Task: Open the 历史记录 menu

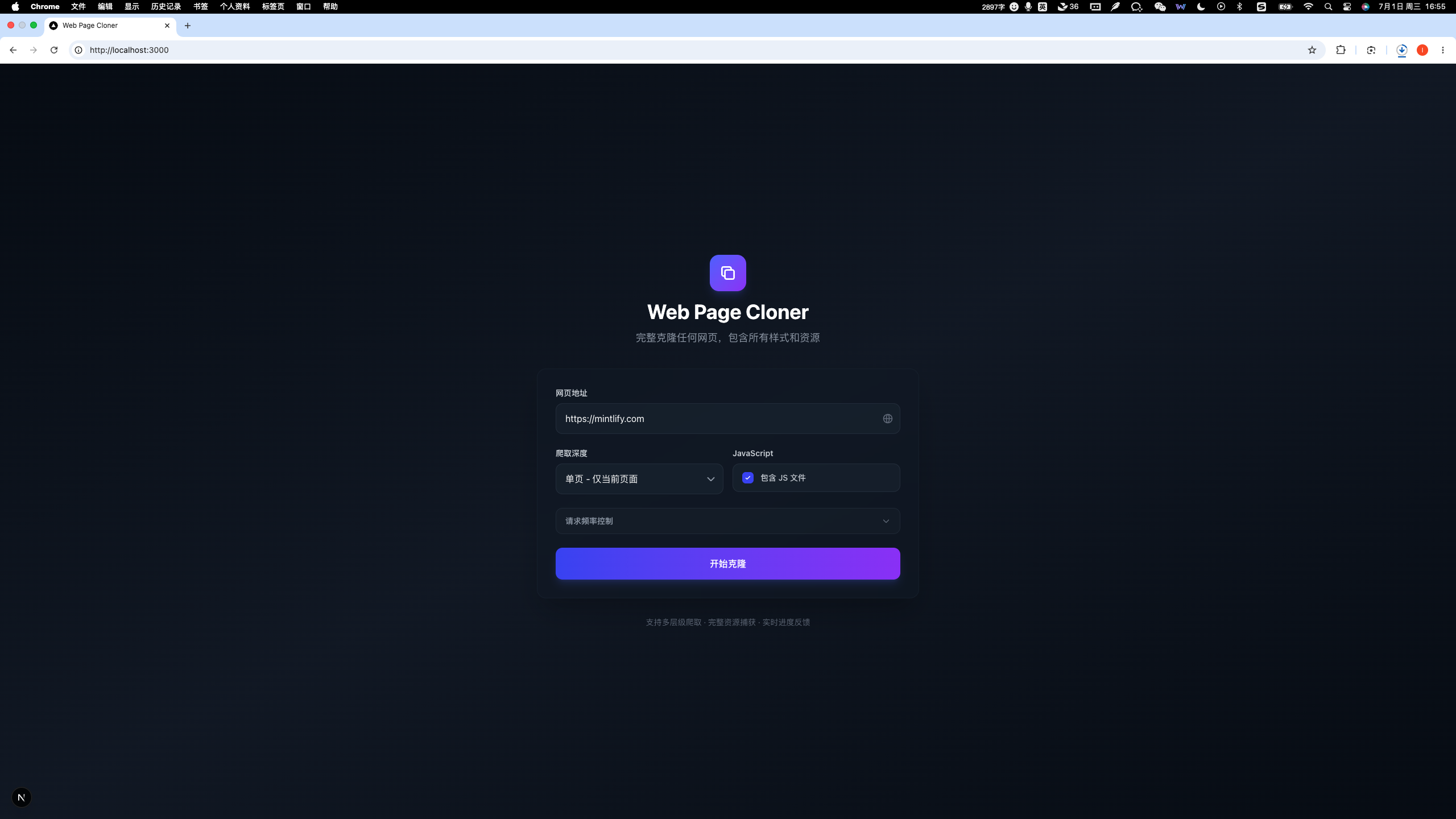Action: [166, 7]
